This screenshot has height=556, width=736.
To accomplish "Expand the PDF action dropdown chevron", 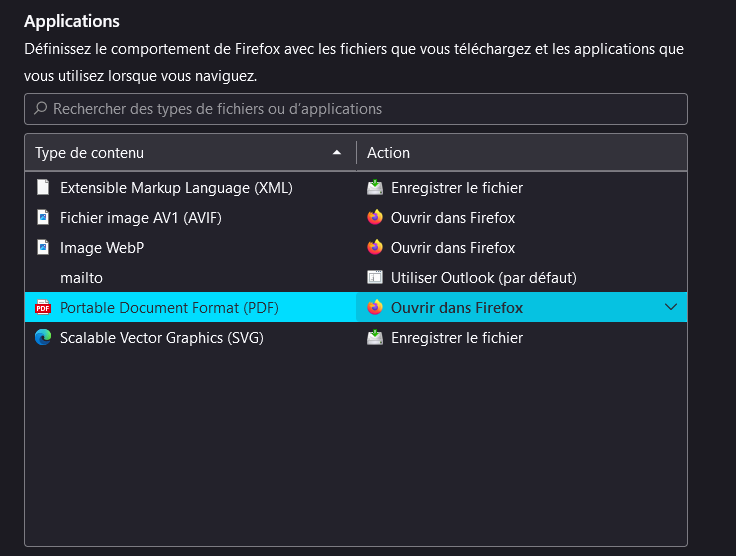I will (x=671, y=307).
